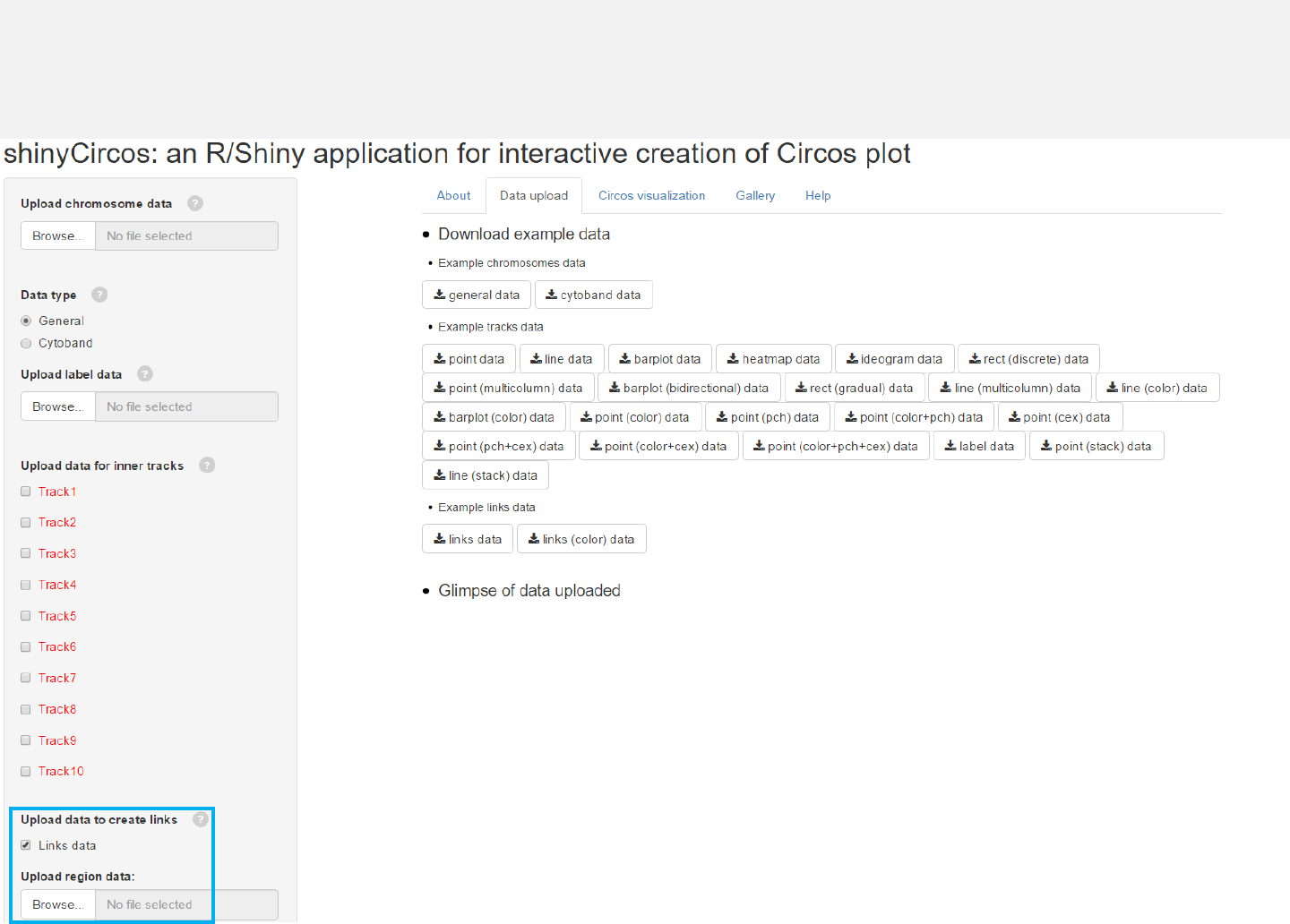Enable Track8 checkbox
Screen dimensions: 1290x924
[26, 709]
